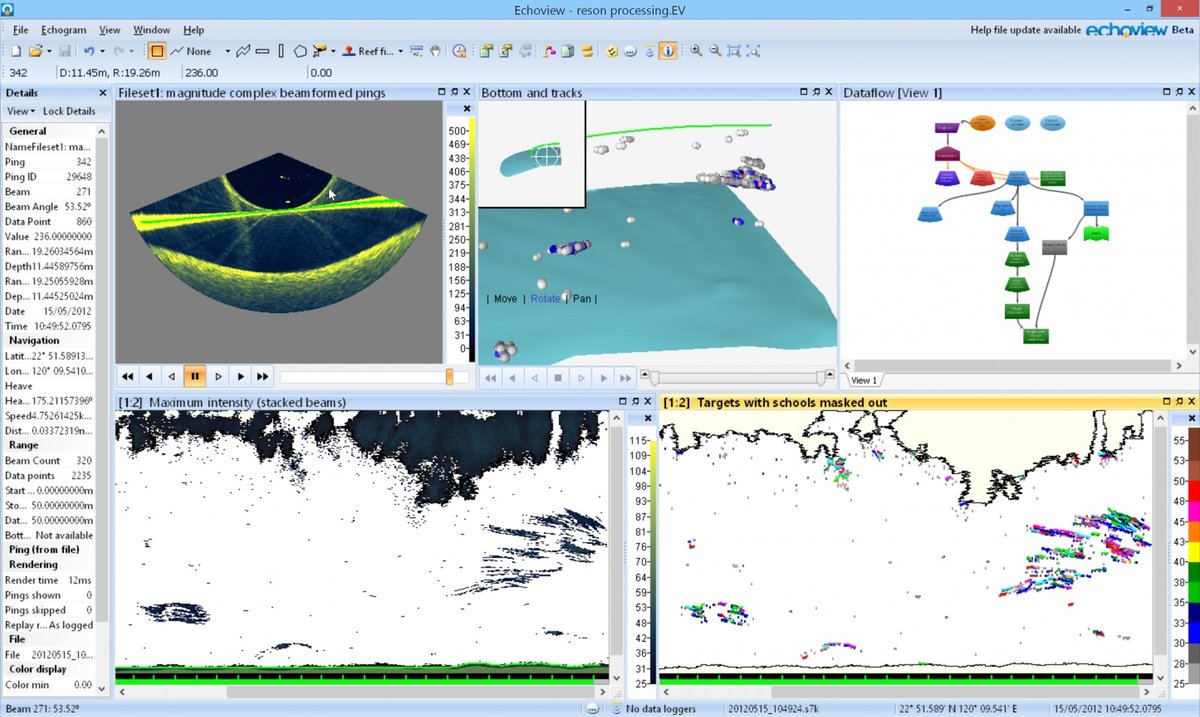Close the Fileset1 color legend
The image size is (1200, 717).
tap(466, 109)
